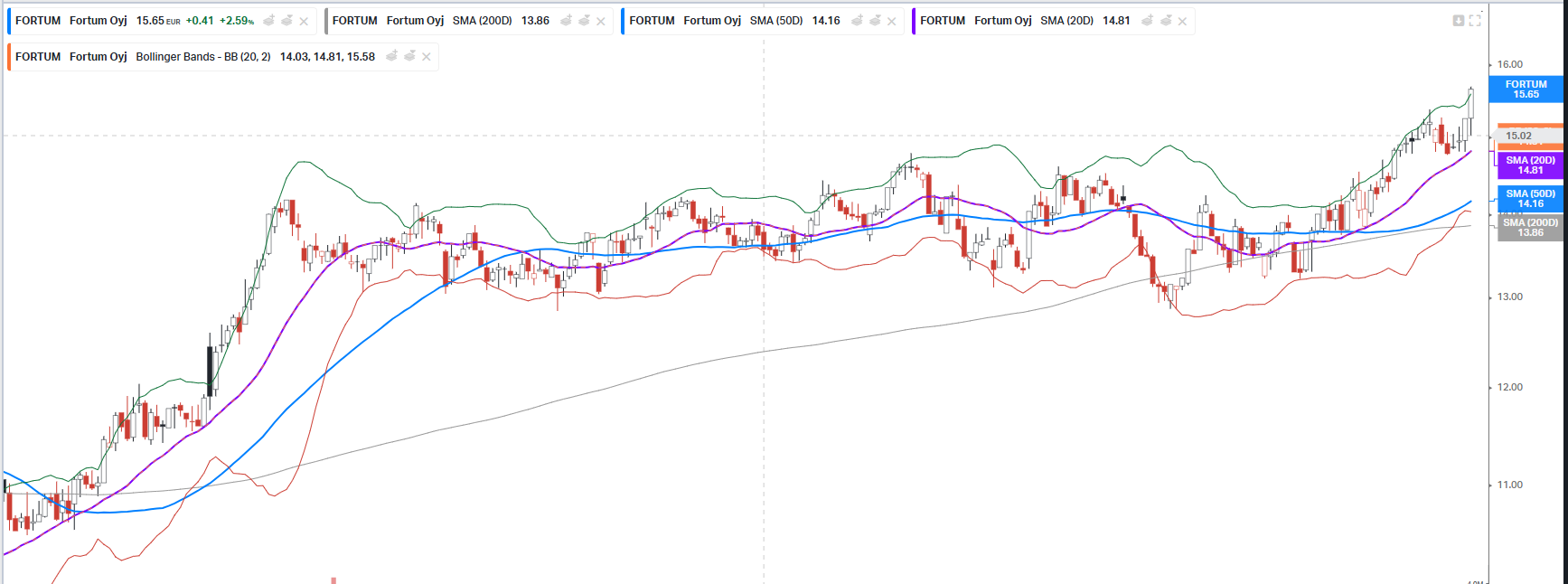Toggle fullscreen chart view
Screen dimensions: 1568x584
[1475, 21]
